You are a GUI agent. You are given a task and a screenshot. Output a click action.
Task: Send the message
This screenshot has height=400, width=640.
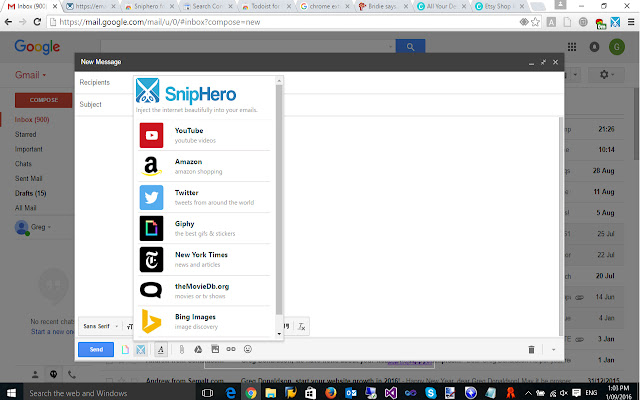[96, 349]
